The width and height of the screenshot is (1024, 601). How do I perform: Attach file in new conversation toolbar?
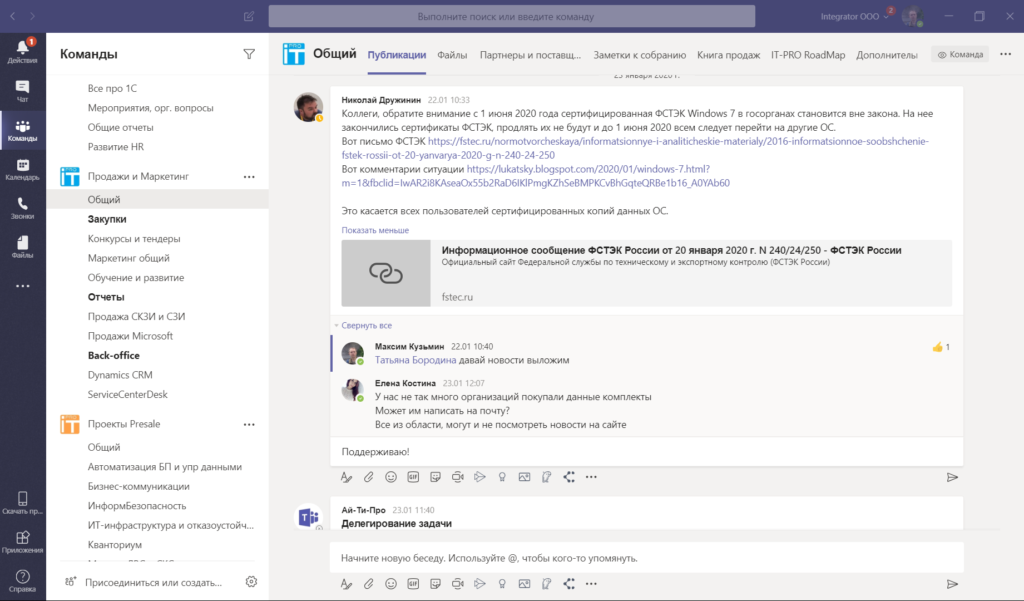pos(368,584)
